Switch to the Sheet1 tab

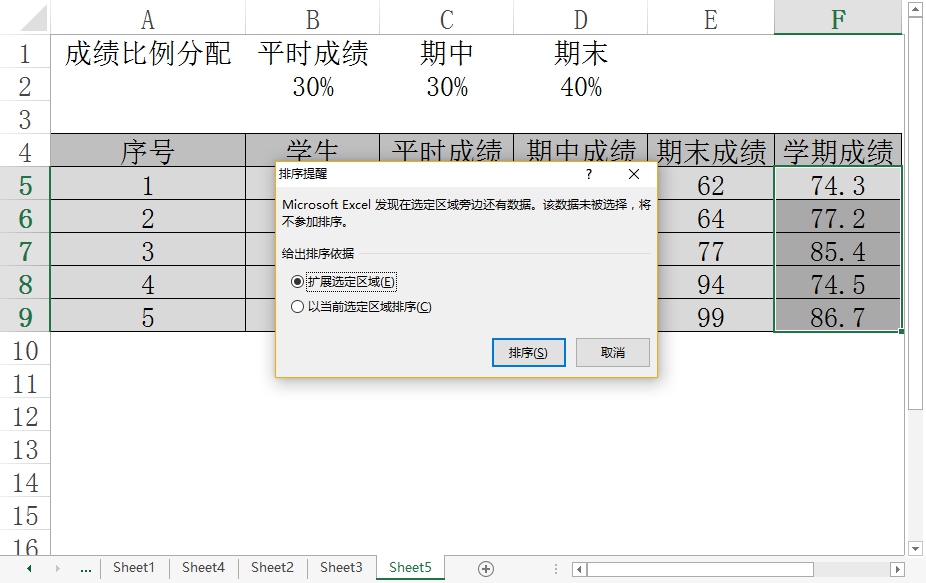point(133,568)
